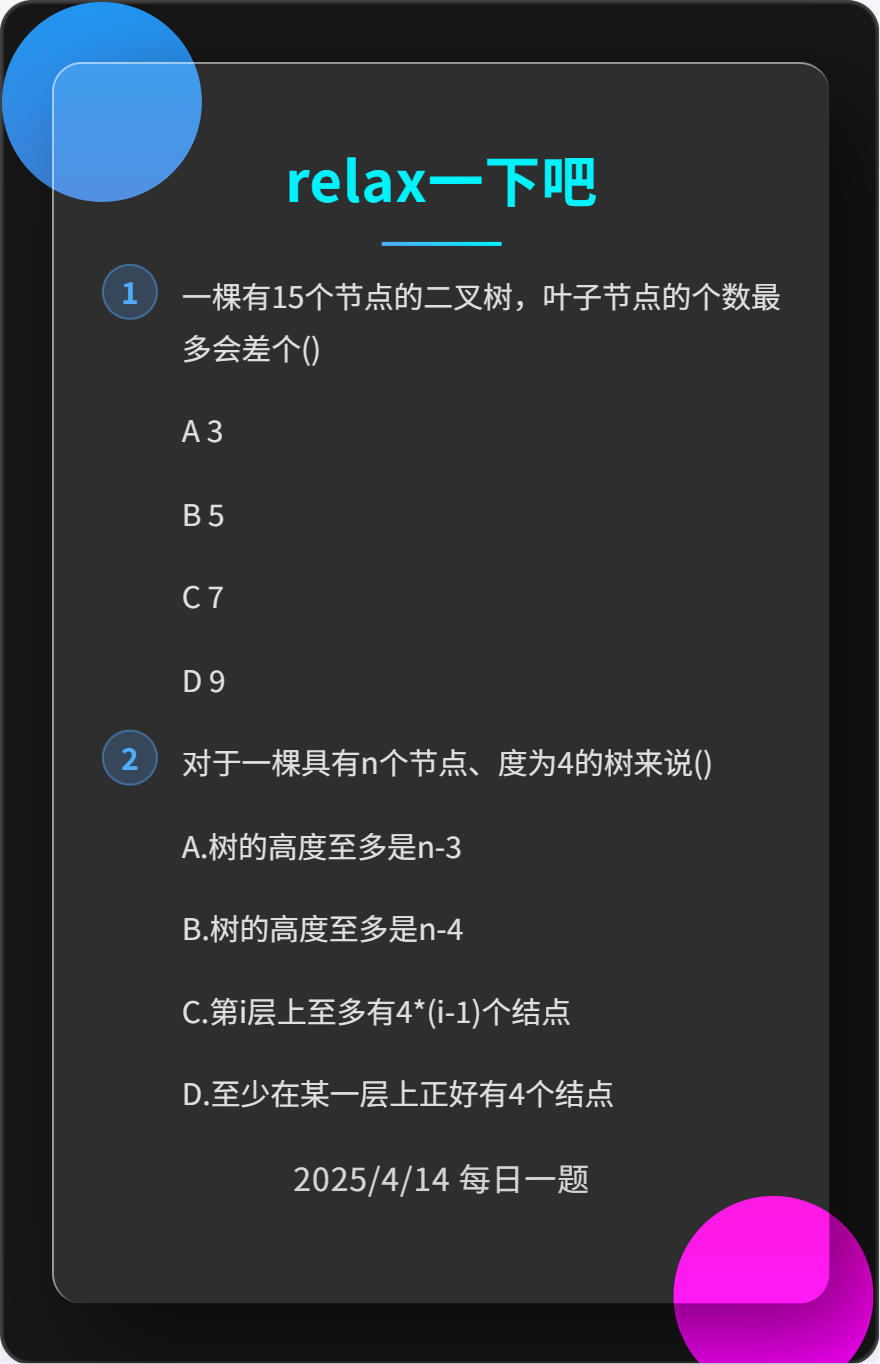The height and width of the screenshot is (1364, 880).
Task: Click the relax一下吧 title
Action: tap(441, 182)
